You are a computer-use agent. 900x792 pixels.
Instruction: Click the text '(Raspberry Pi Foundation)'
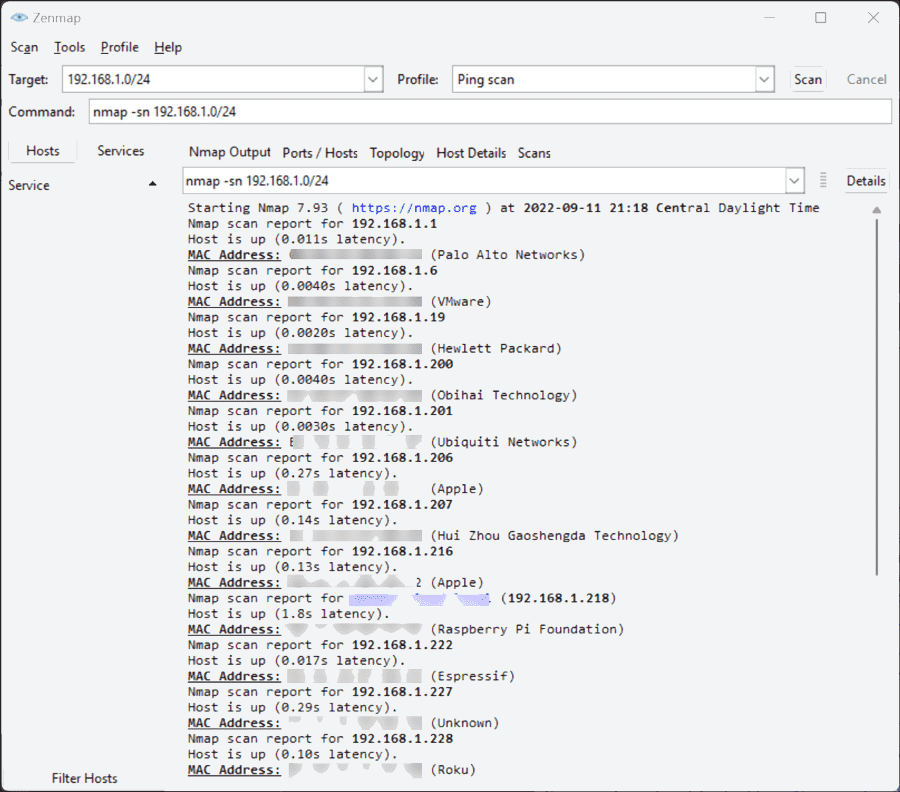527,630
